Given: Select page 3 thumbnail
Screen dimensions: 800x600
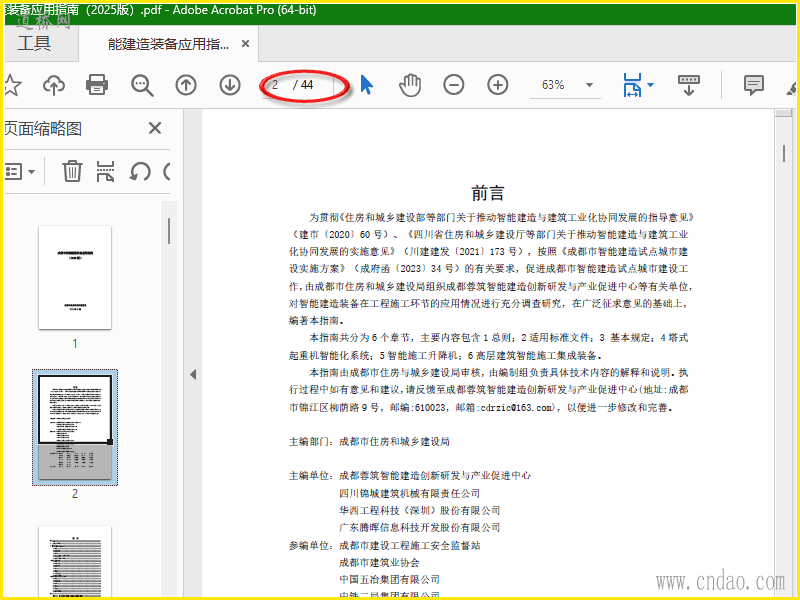Looking at the screenshot, I should pos(75,561).
